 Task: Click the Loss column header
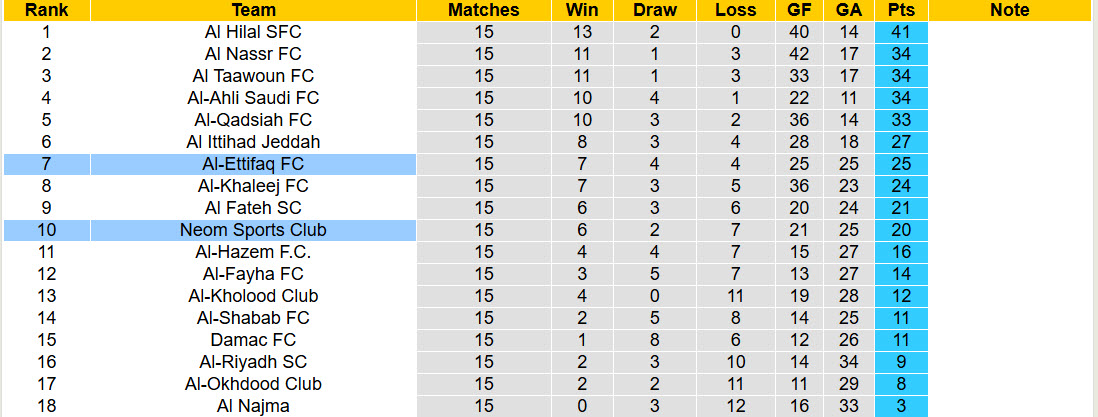coord(736,10)
